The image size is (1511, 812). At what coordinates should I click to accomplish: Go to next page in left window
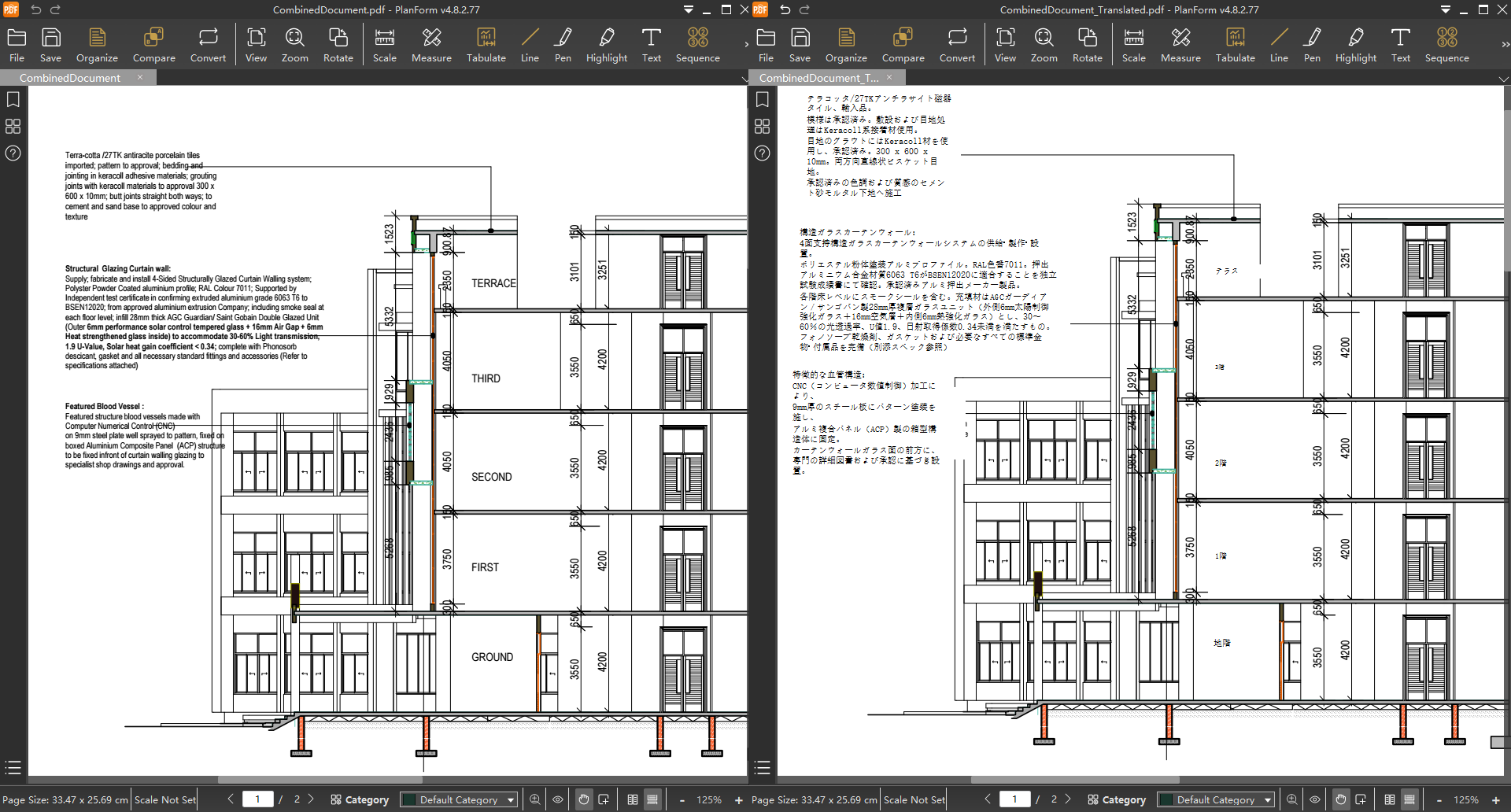(311, 799)
